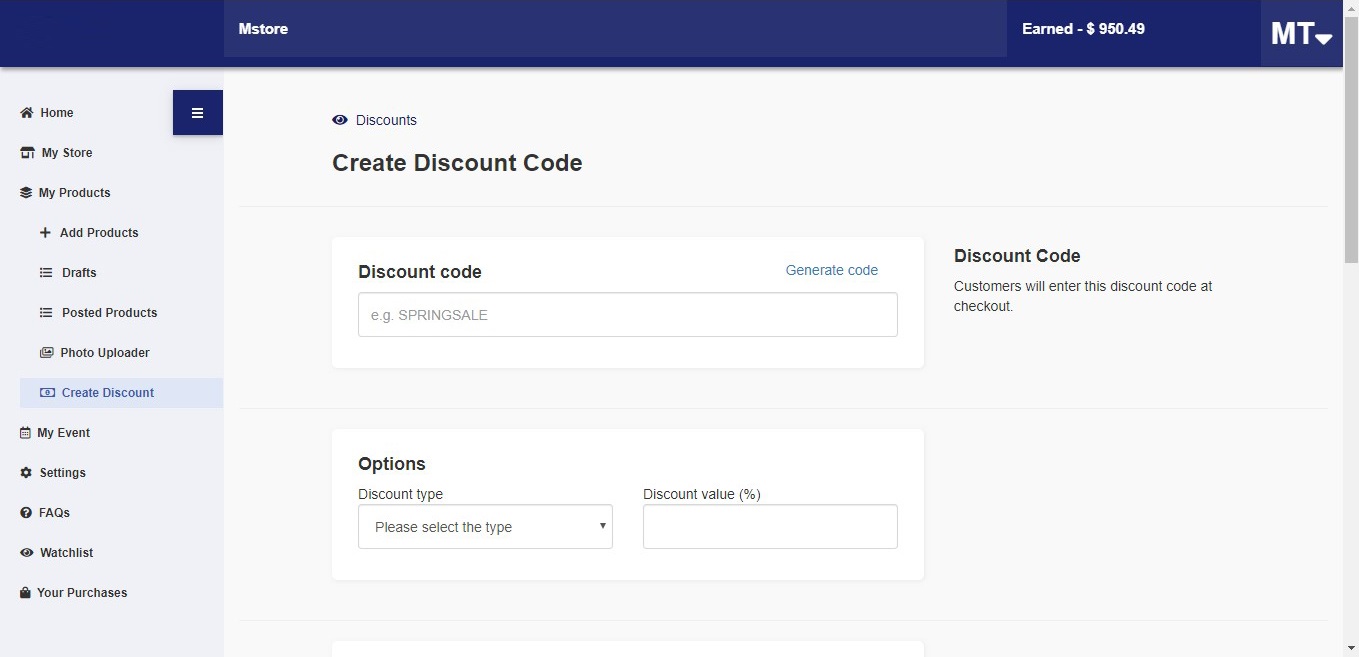Click the Your Purchases bag icon
The width and height of the screenshot is (1359, 657).
25,593
